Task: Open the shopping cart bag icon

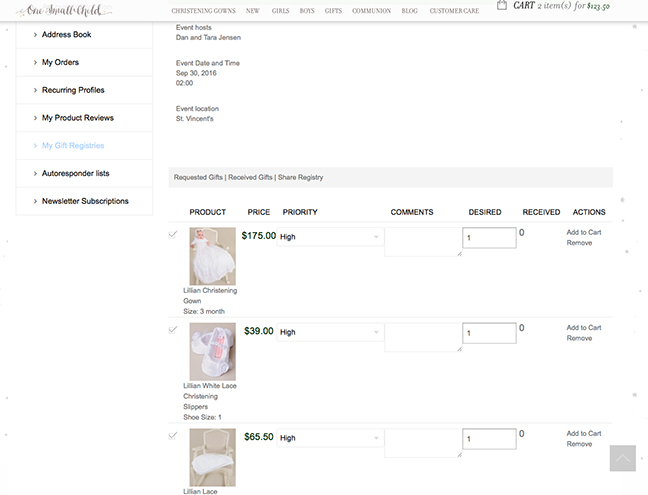Action: tap(502, 6)
